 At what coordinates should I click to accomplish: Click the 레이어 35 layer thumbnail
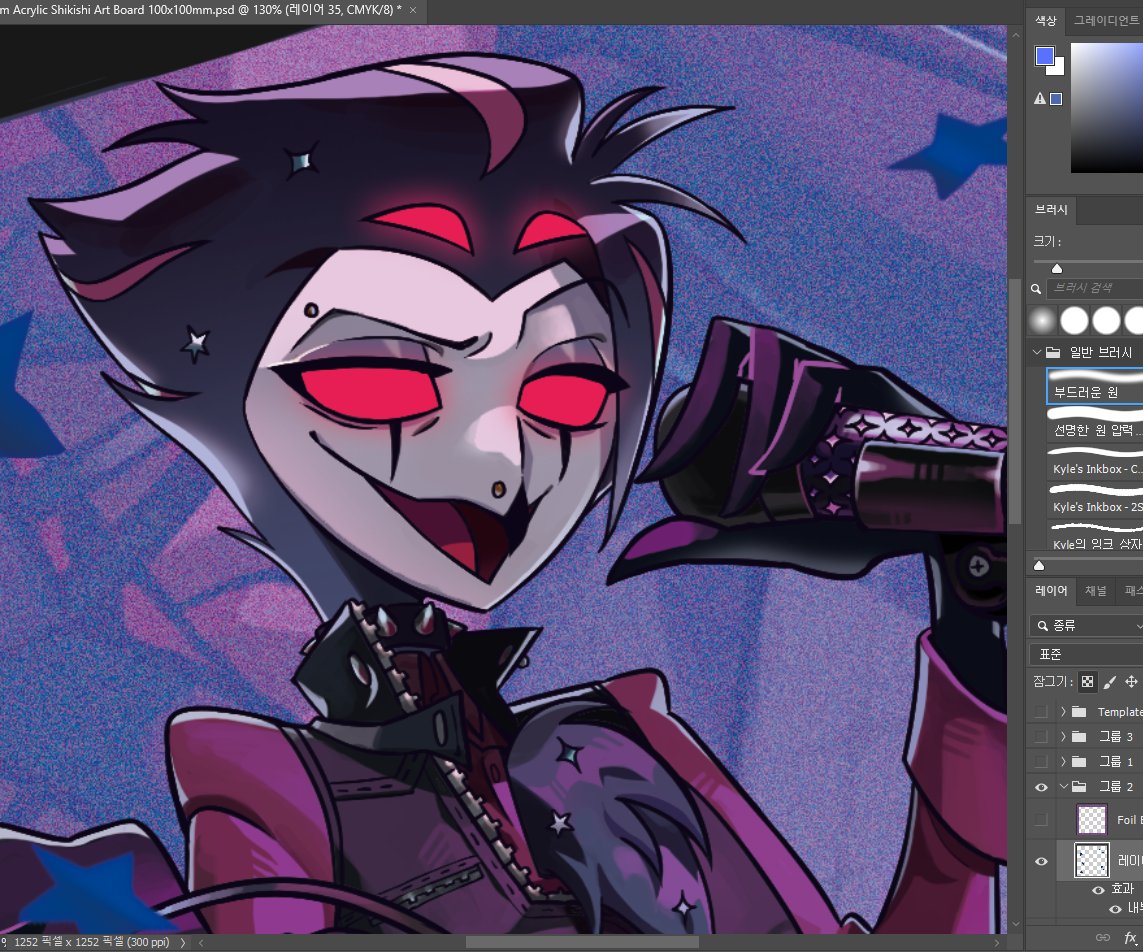click(x=1092, y=860)
